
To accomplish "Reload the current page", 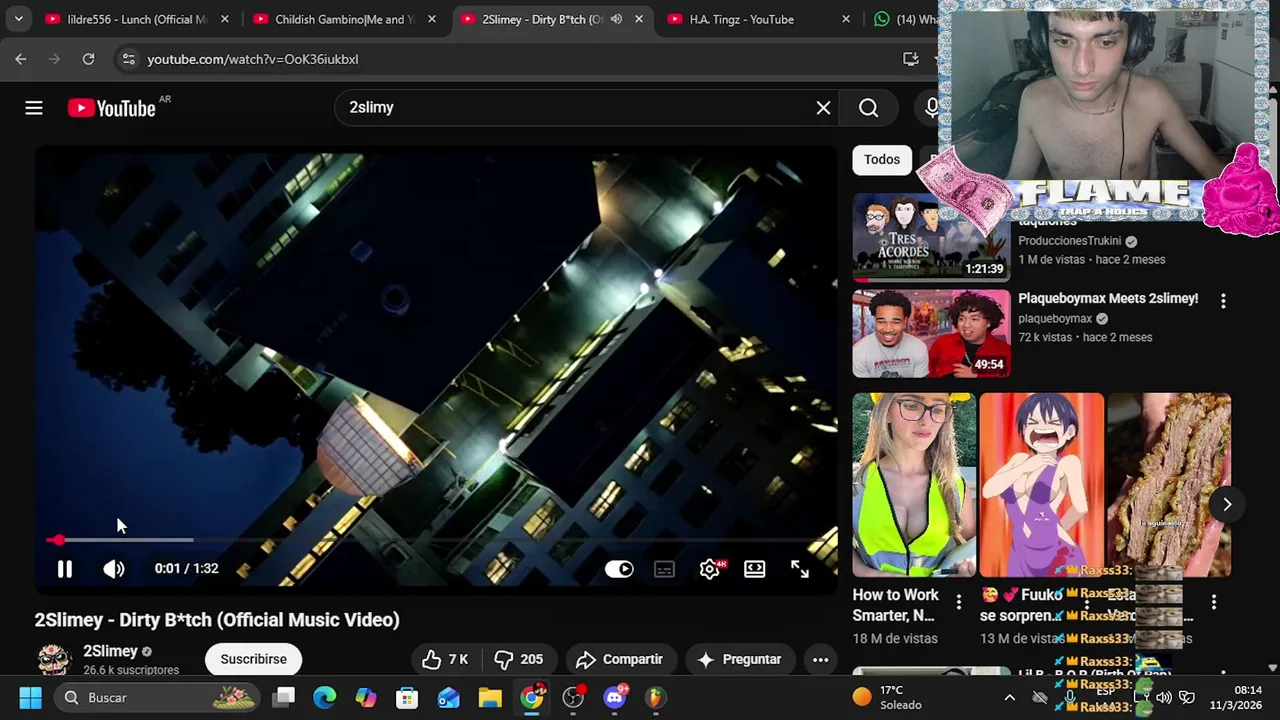I will point(88,59).
